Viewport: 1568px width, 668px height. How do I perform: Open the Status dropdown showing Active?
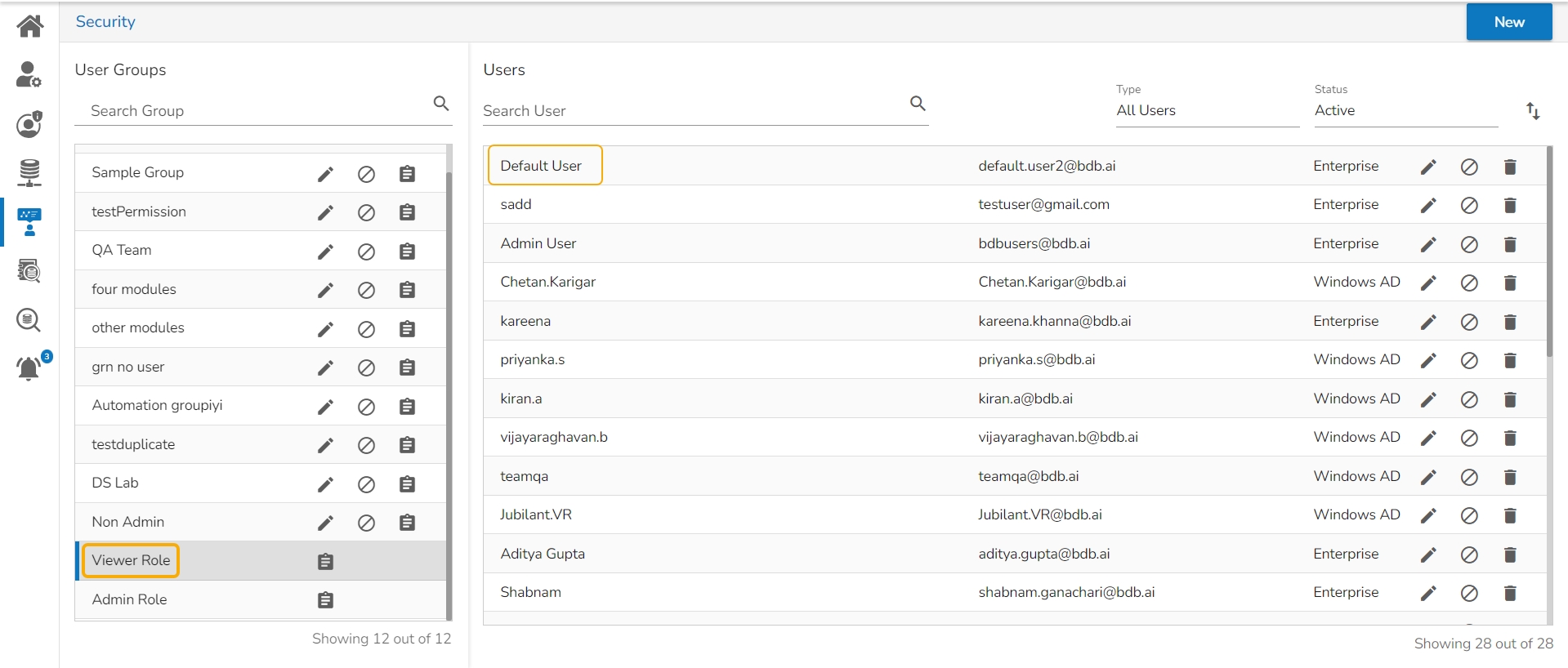tap(1405, 111)
